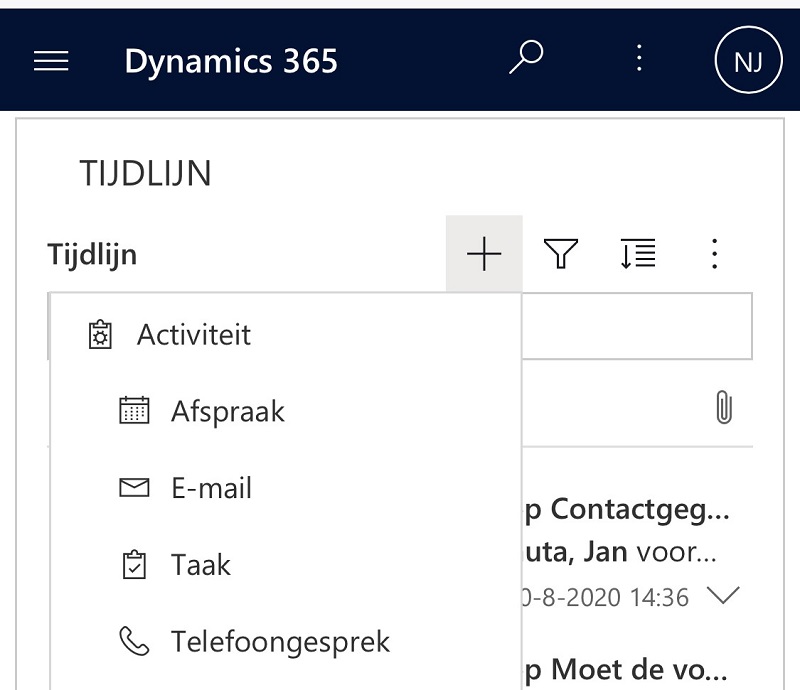Click the plus button to add timeline record
800x690 pixels.
(484, 255)
